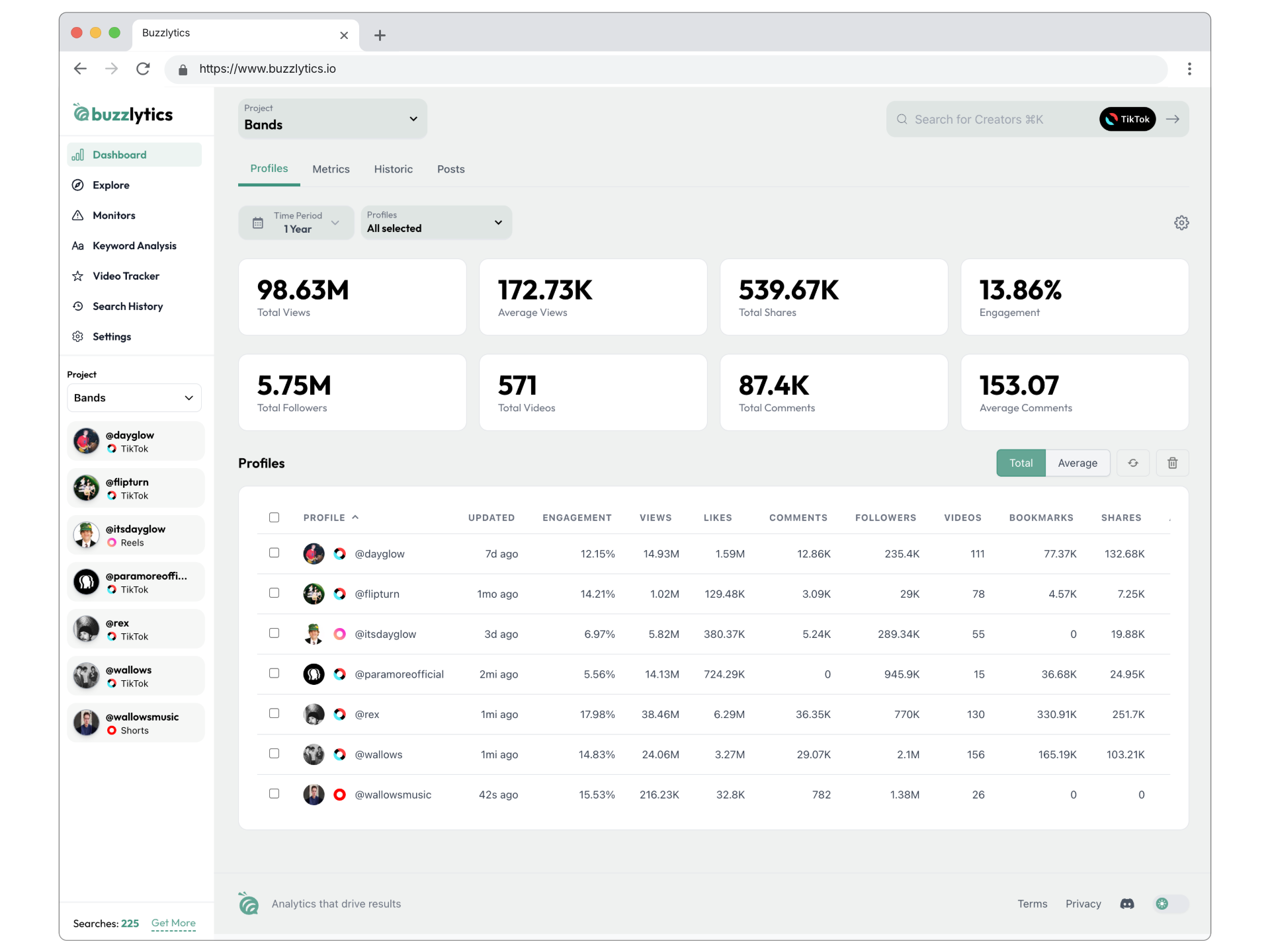Open a new browser tab

pyautogui.click(x=380, y=35)
